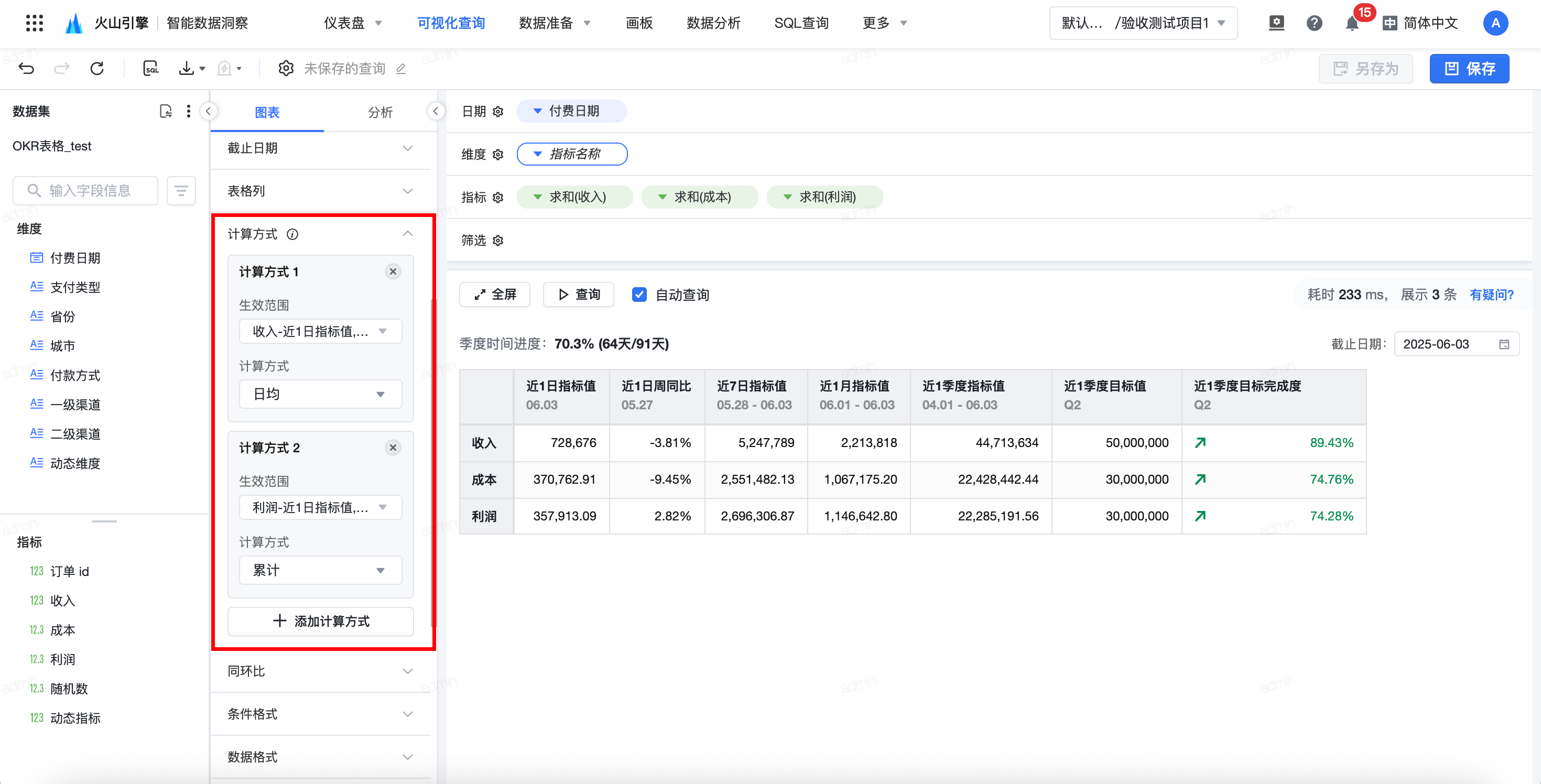Image resolution: width=1541 pixels, height=784 pixels.
Task: Open 求和(收入) metric pill
Action: 575,197
